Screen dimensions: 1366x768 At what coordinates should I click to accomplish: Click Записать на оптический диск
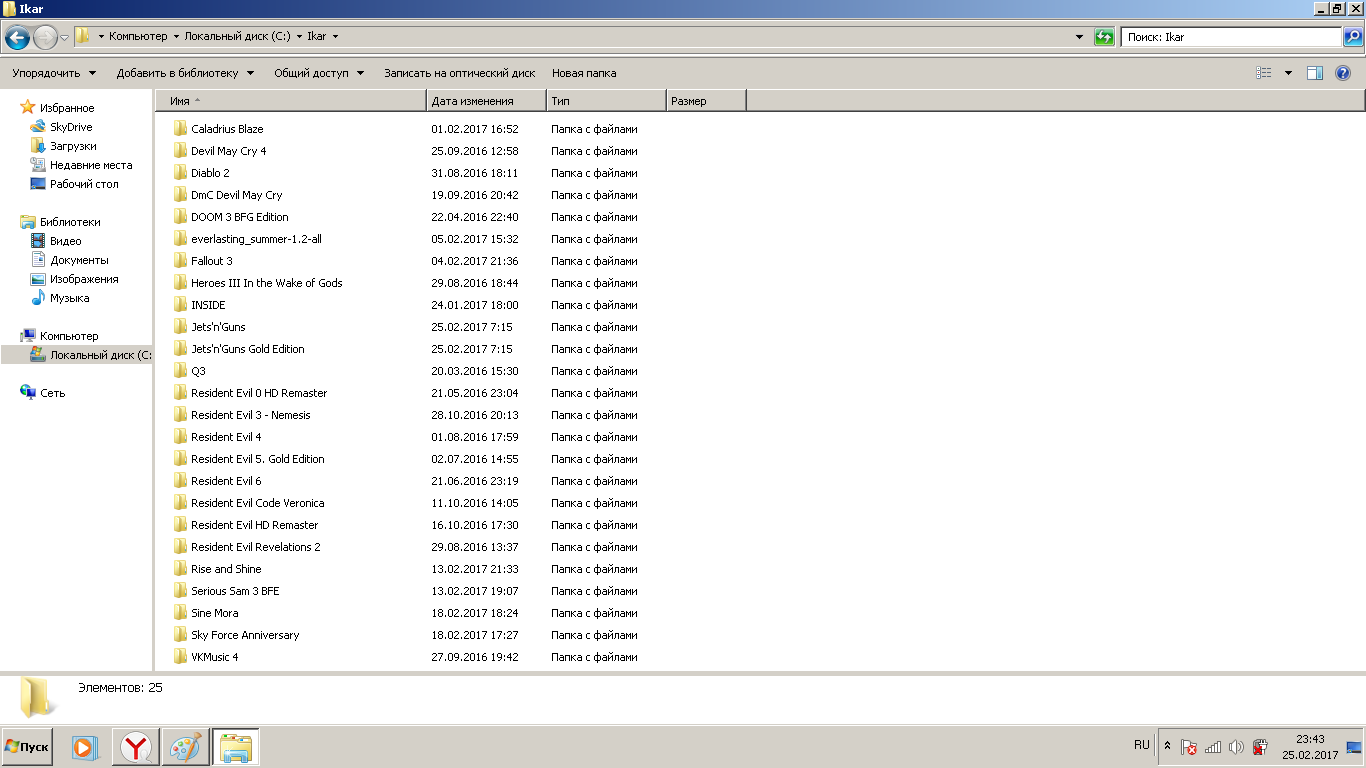coord(460,73)
